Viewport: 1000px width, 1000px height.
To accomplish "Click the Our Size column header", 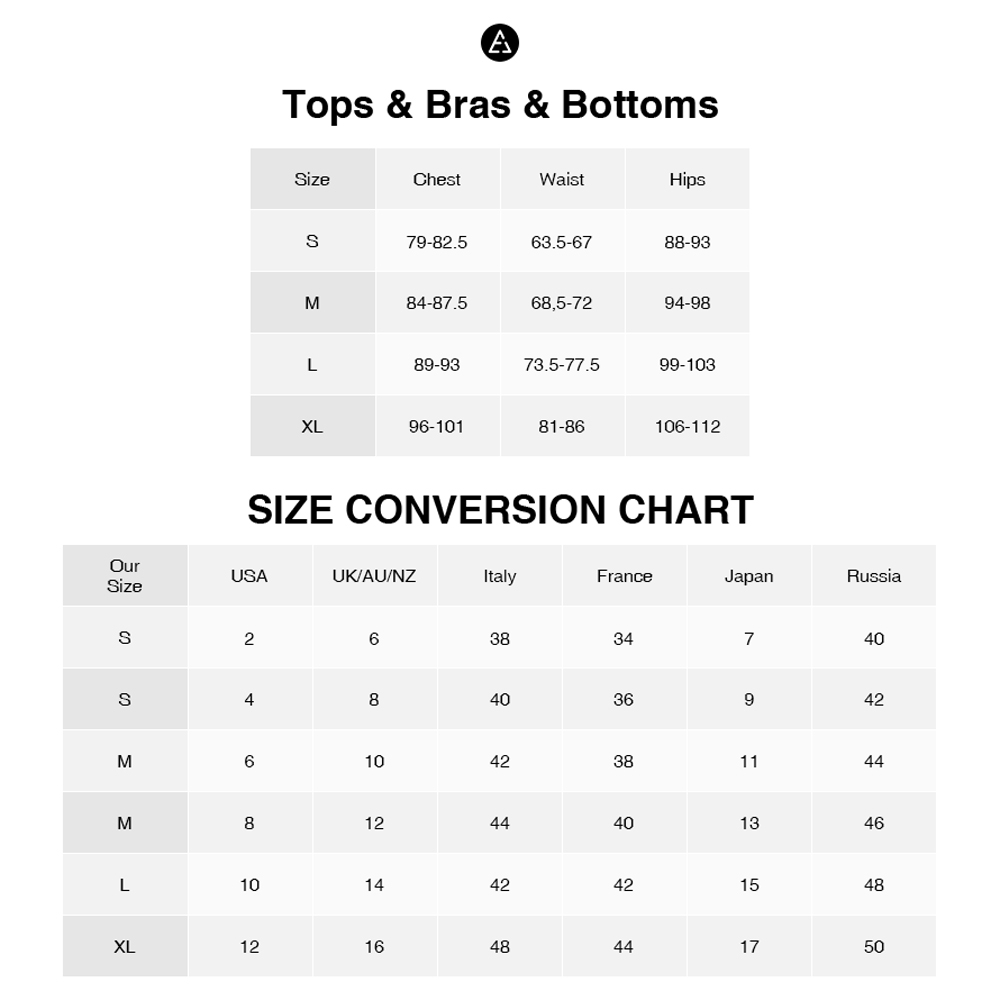I will tap(124, 576).
